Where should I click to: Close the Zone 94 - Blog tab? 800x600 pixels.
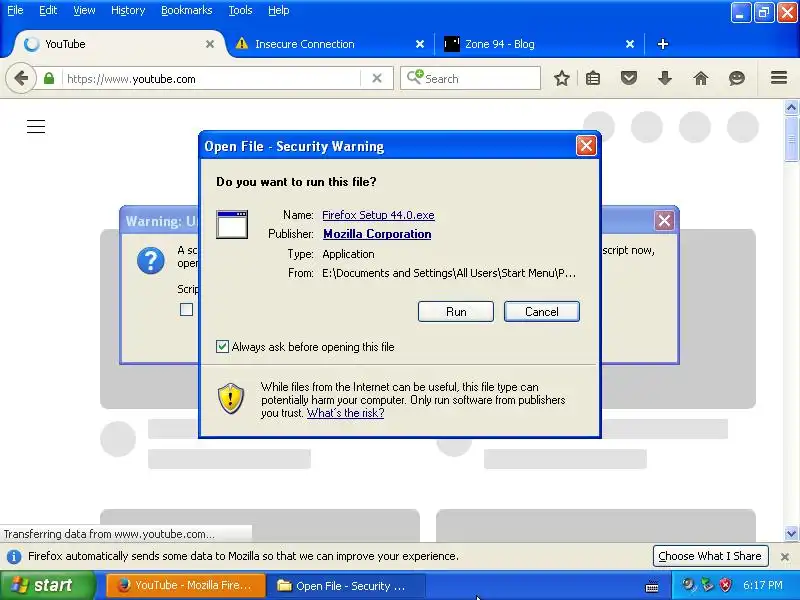(x=630, y=44)
